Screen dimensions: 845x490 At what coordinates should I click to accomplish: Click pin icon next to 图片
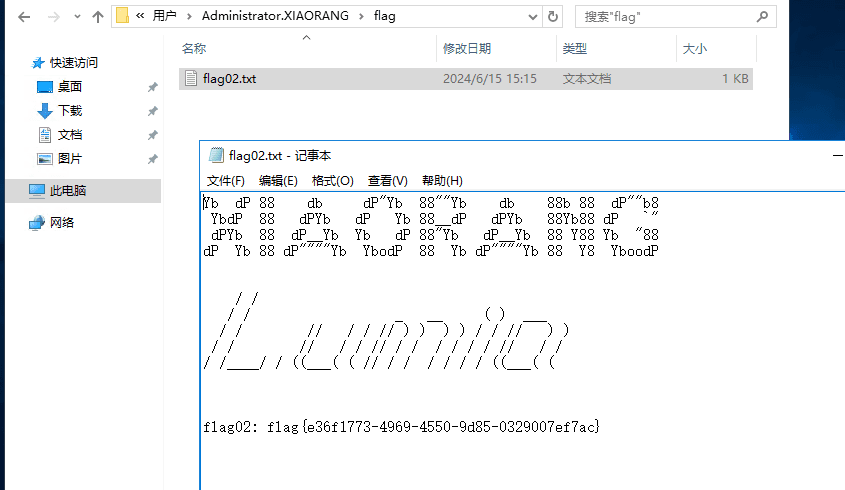(153, 159)
